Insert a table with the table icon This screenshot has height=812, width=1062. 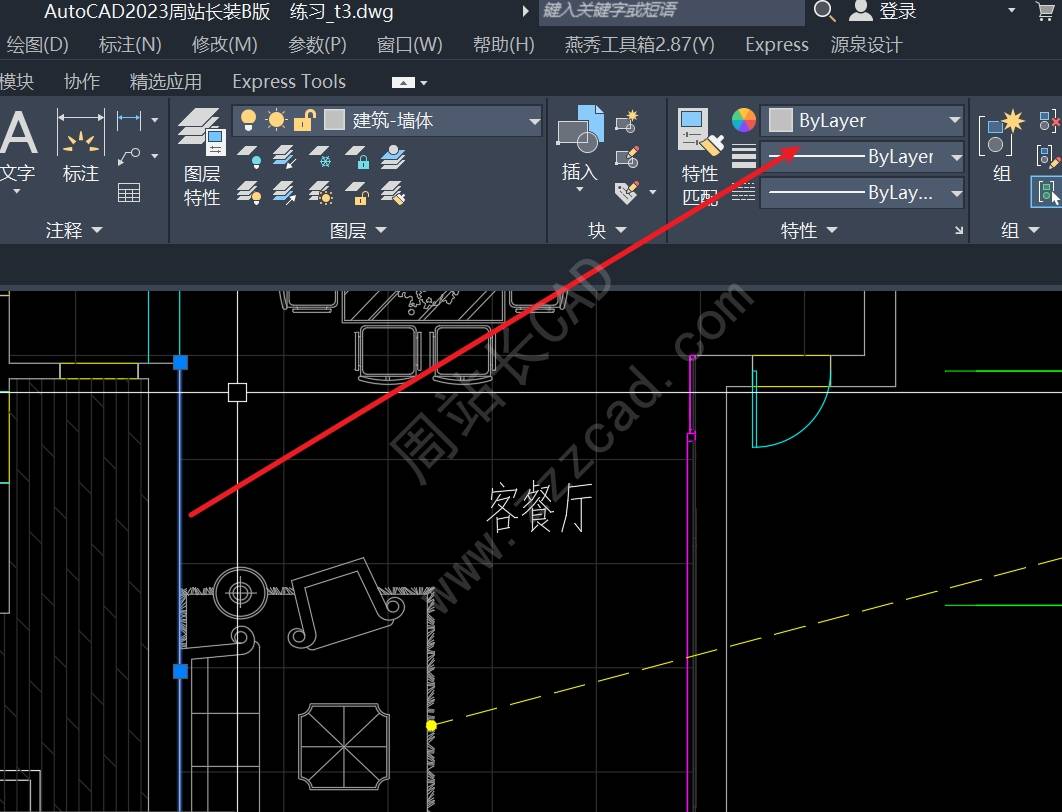(129, 193)
